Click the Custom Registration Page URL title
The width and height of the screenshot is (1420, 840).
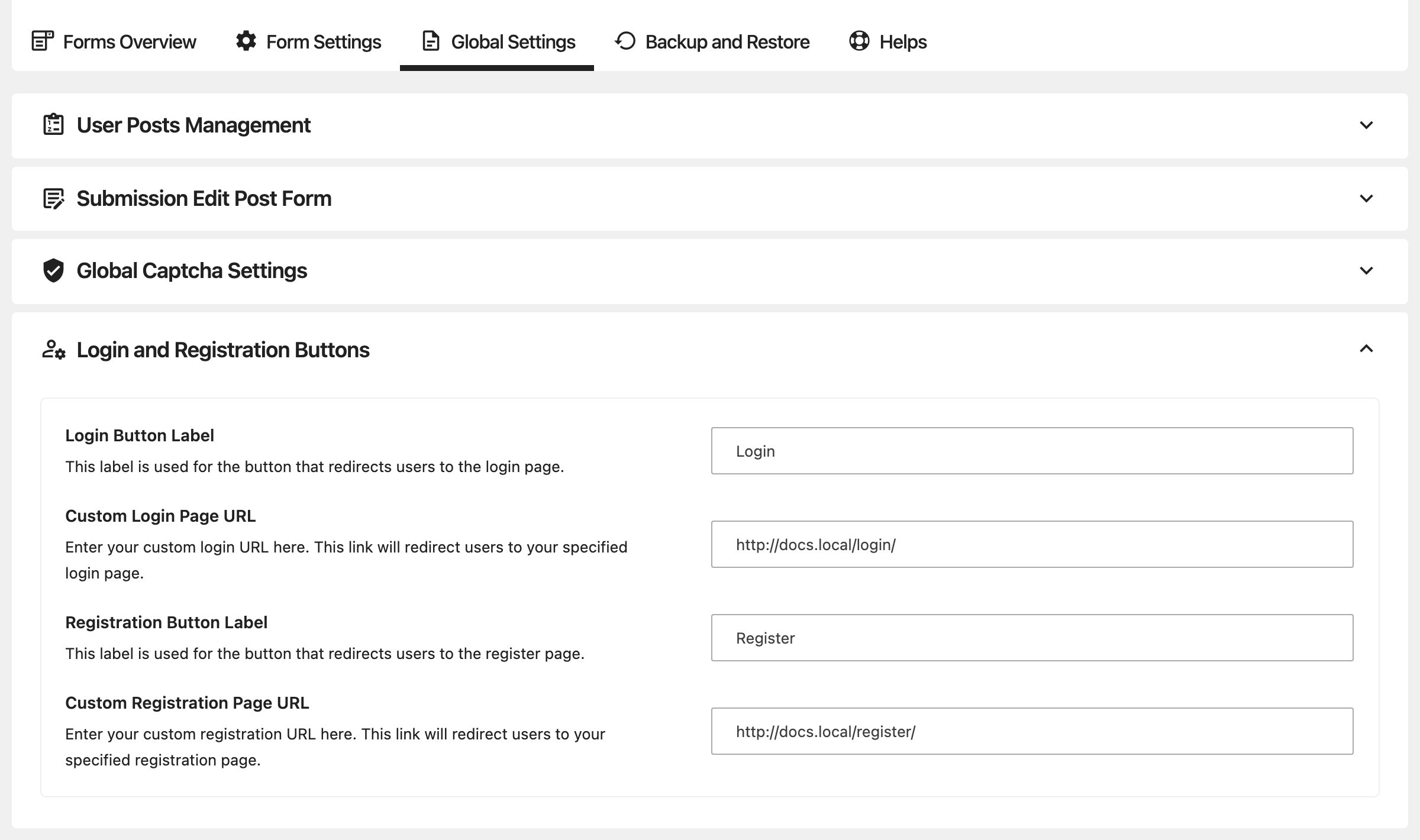coord(187,703)
